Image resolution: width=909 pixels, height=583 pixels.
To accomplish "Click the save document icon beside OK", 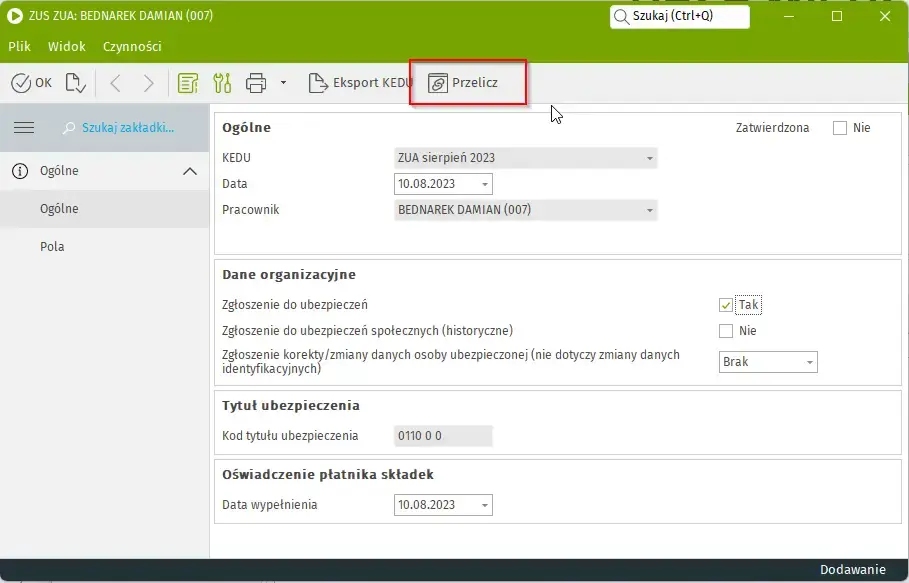I will (x=76, y=83).
